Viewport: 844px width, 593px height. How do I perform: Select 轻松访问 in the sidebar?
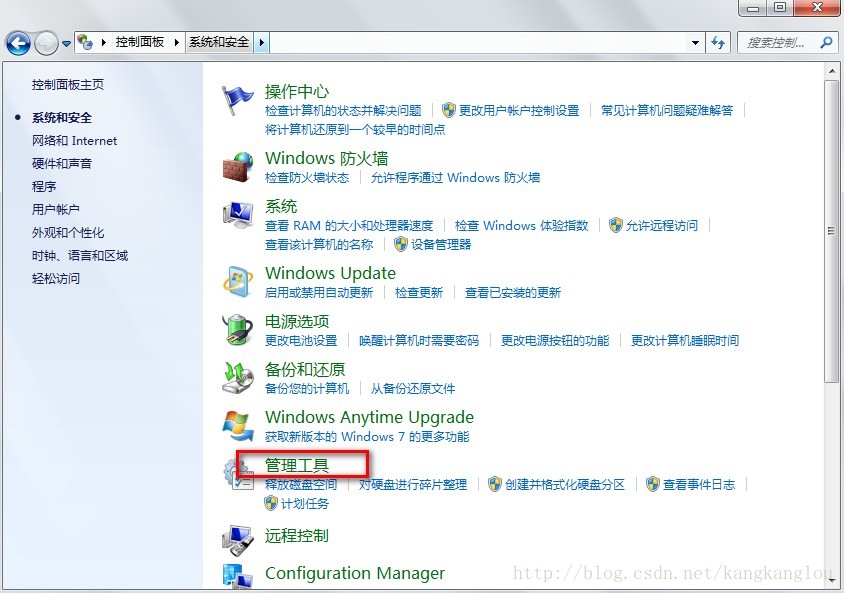55,279
